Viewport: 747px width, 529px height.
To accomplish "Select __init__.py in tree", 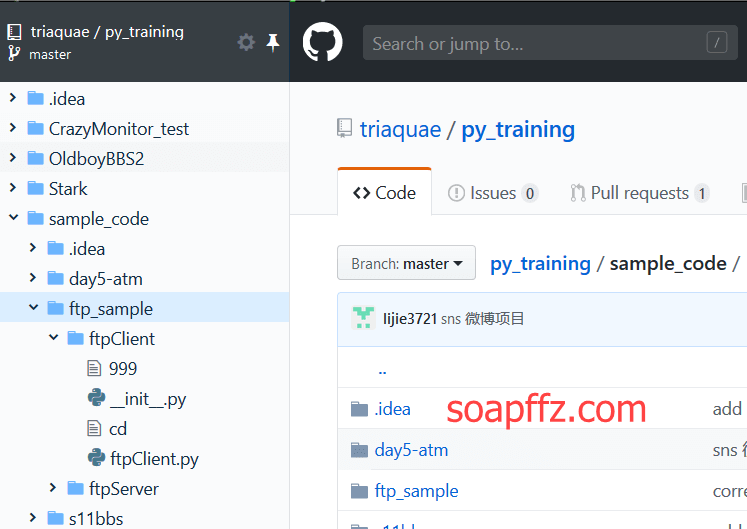I will (148, 399).
